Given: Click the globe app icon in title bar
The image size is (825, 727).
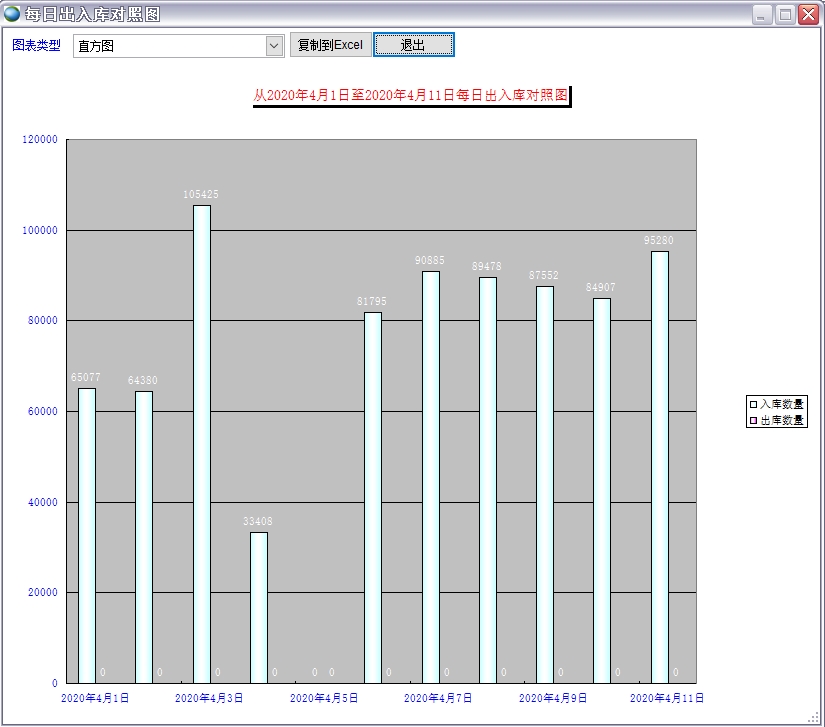Looking at the screenshot, I should point(12,14).
